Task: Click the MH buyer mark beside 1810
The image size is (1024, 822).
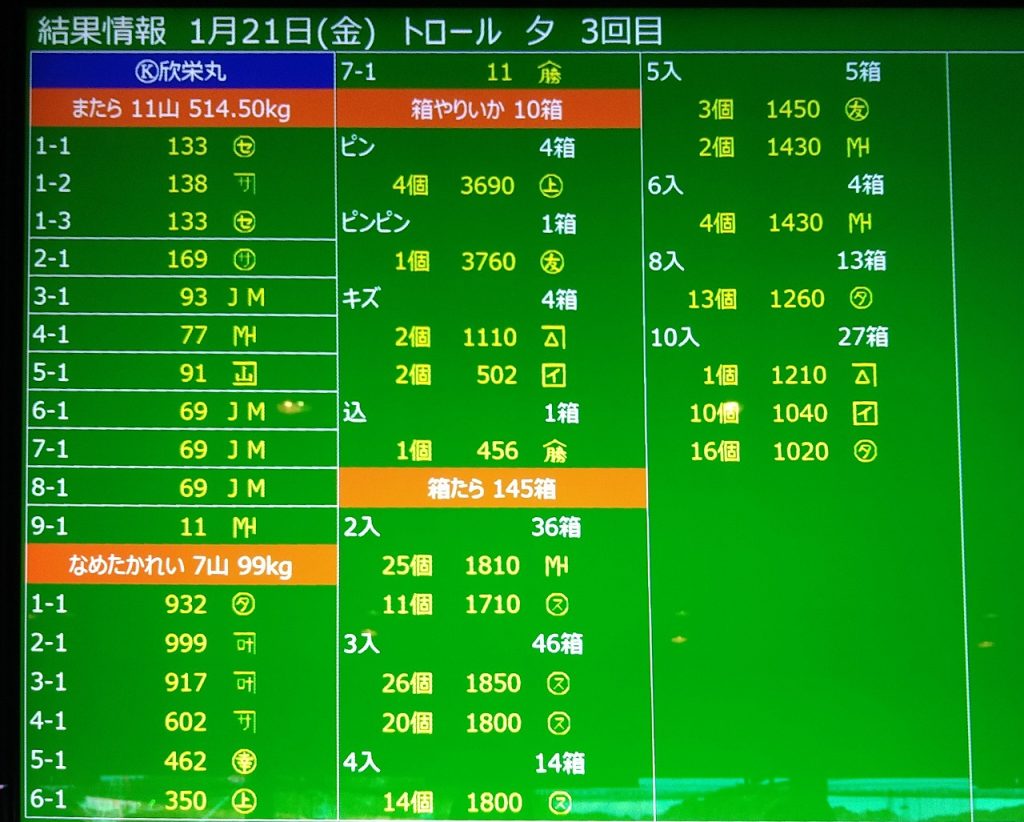Action: (556, 566)
